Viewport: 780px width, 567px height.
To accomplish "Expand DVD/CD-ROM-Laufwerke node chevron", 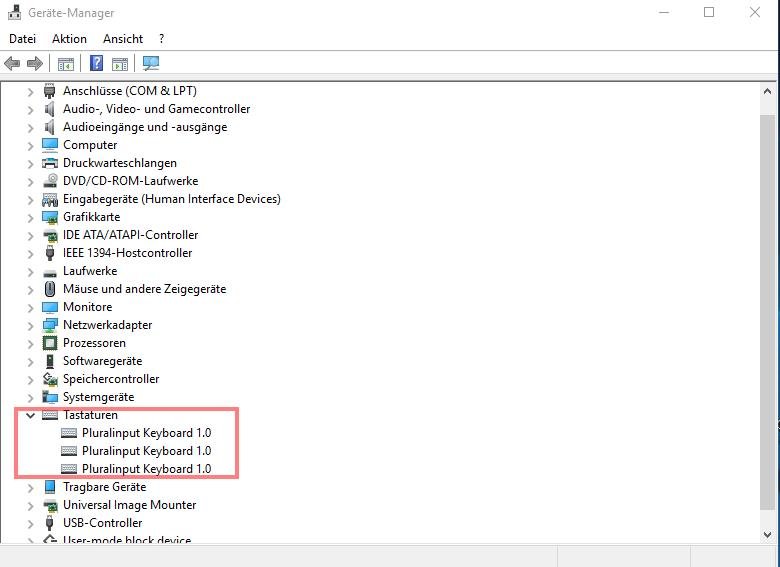I will coord(30,182).
